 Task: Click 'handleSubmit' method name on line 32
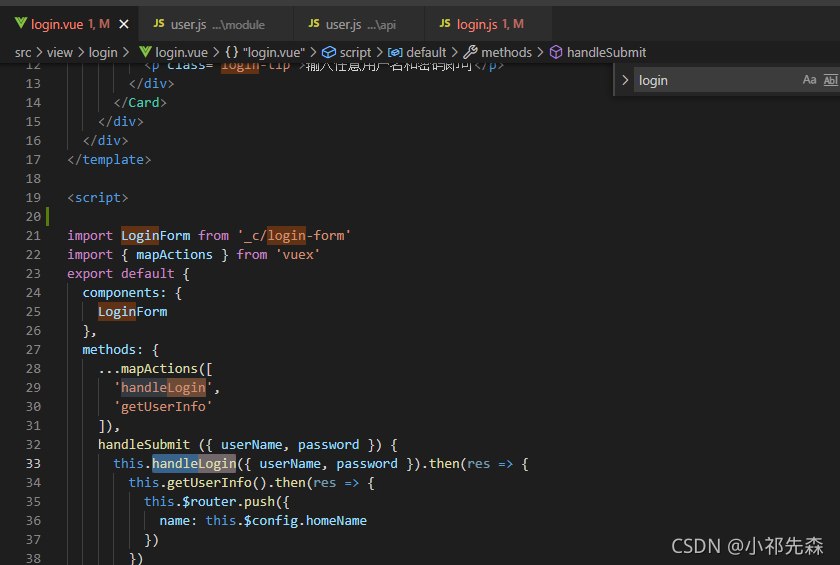tap(144, 445)
